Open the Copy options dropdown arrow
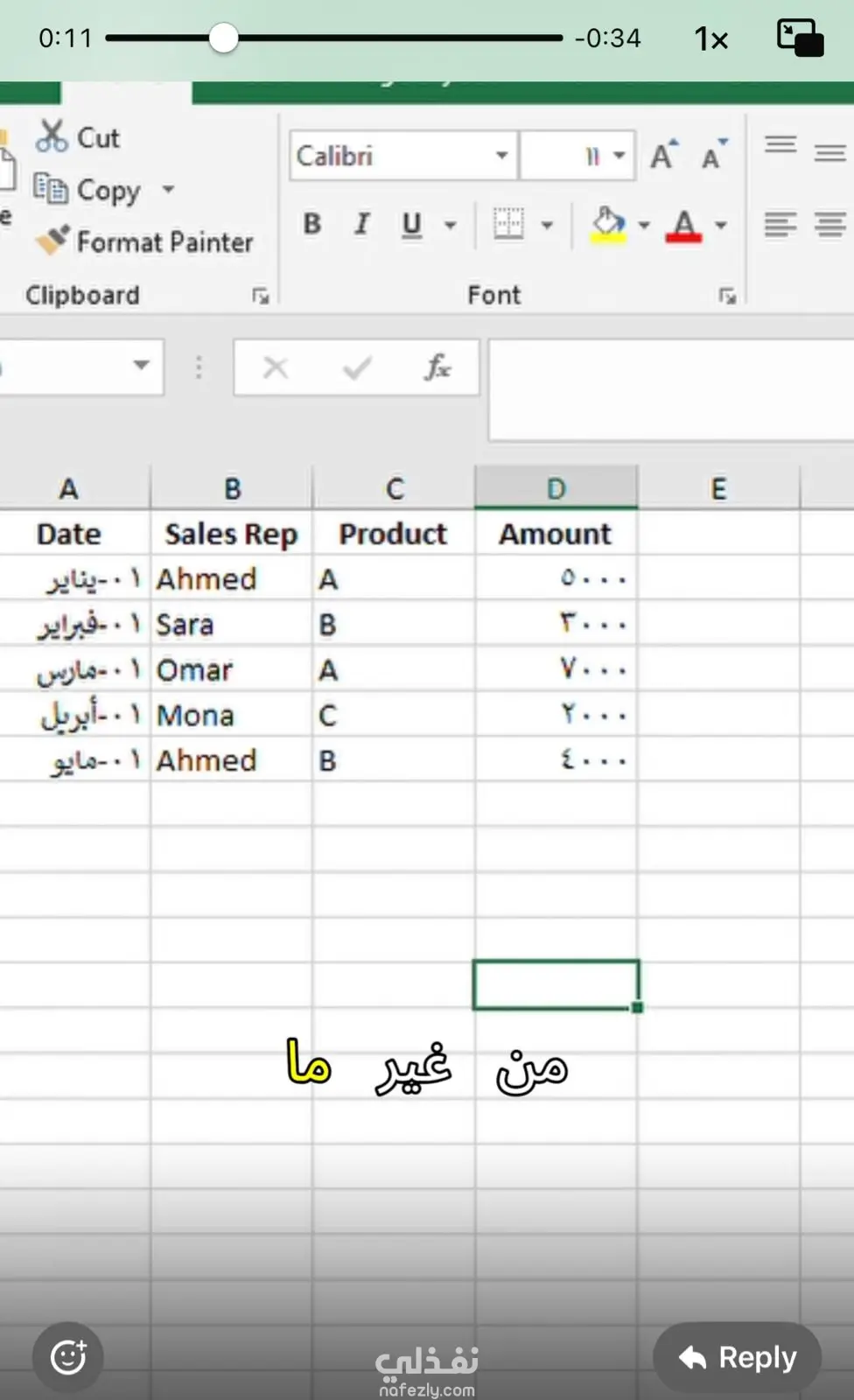 coord(168,189)
